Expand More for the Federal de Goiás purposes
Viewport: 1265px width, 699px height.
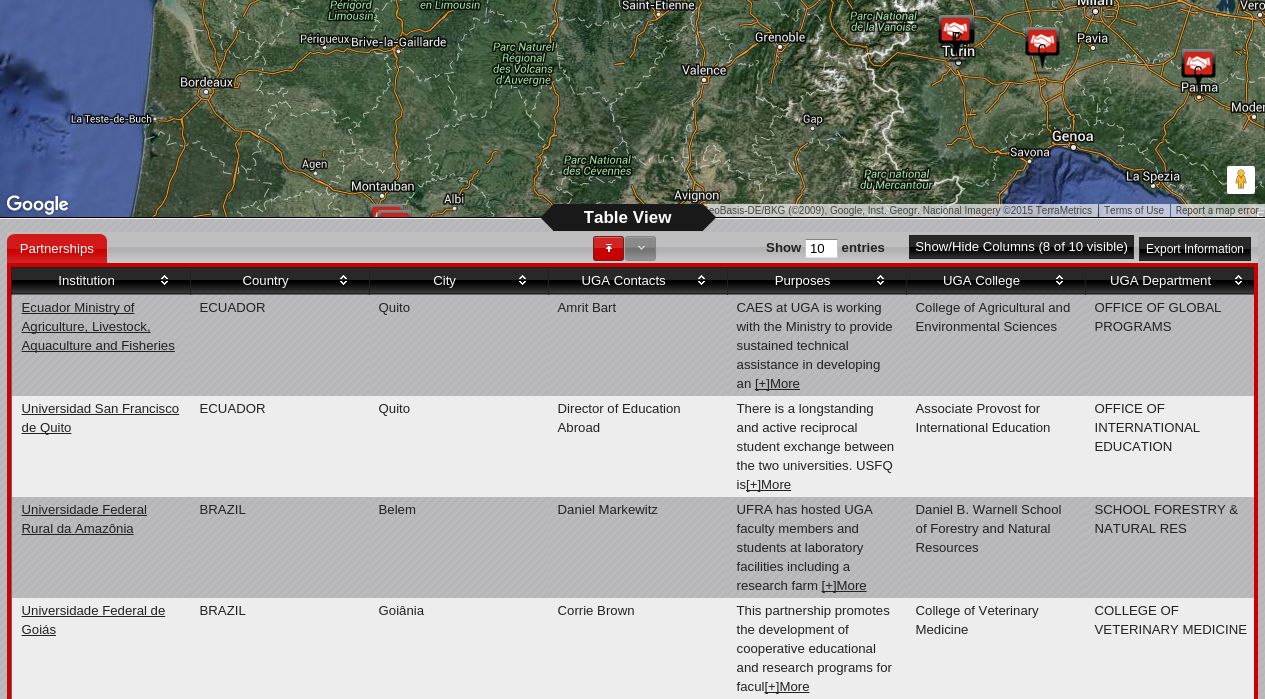pos(787,687)
